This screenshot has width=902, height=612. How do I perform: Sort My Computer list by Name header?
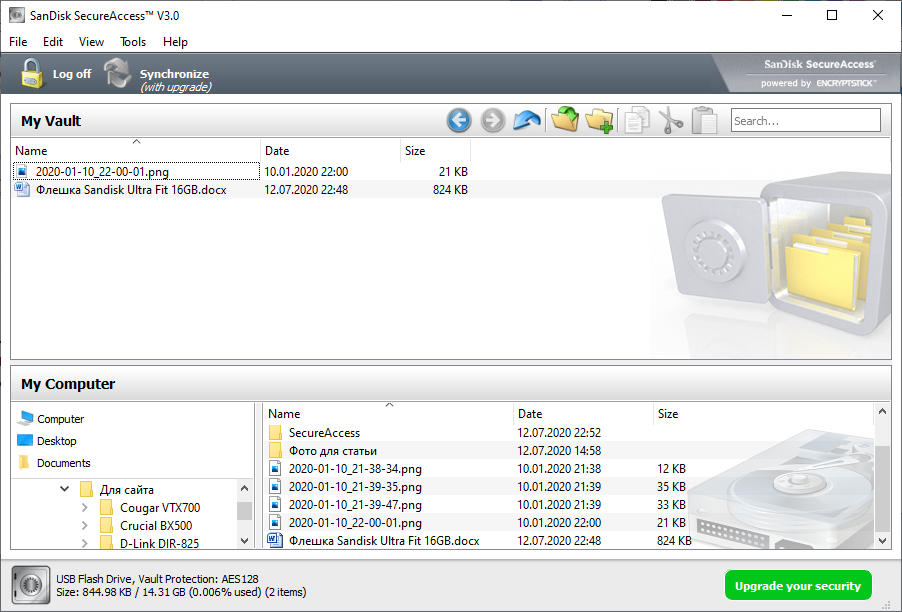tap(389, 413)
